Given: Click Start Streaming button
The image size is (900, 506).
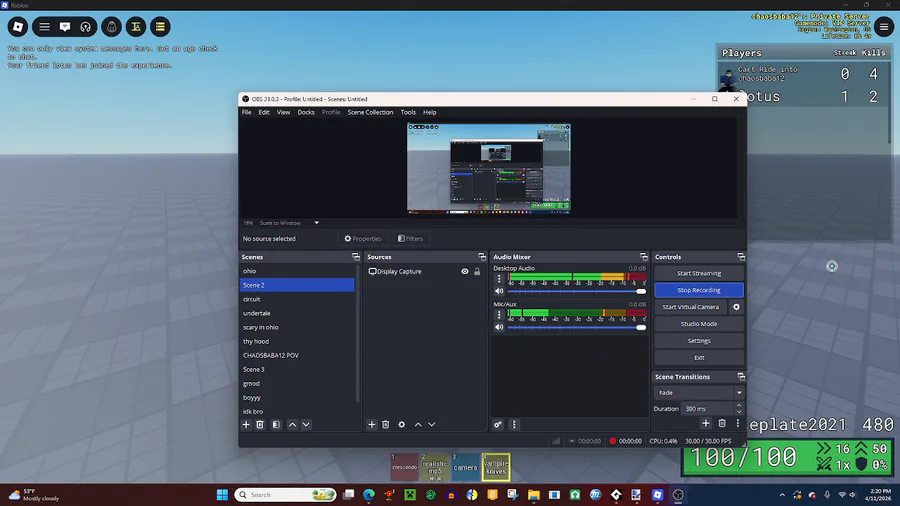Looking at the screenshot, I should 699,273.
